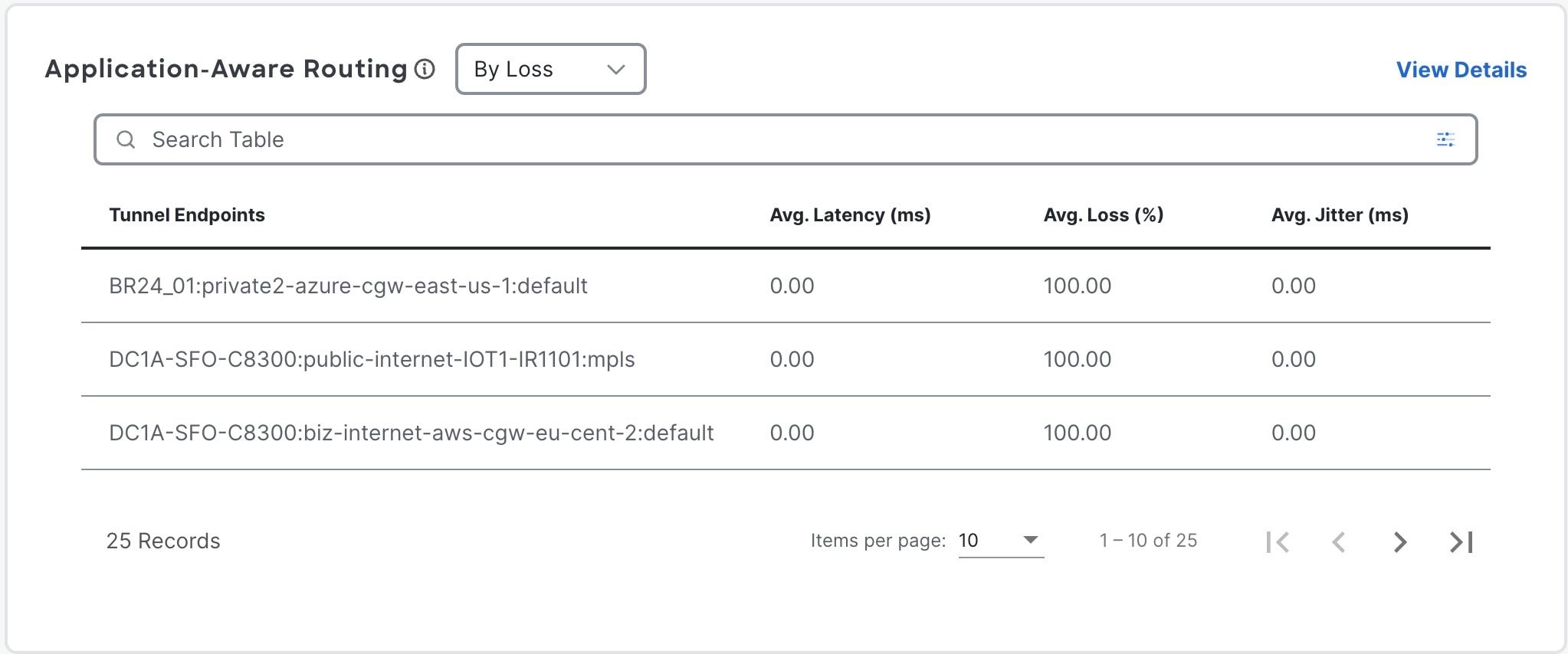Sort by Avg. Latency (ms) column

coord(850,215)
